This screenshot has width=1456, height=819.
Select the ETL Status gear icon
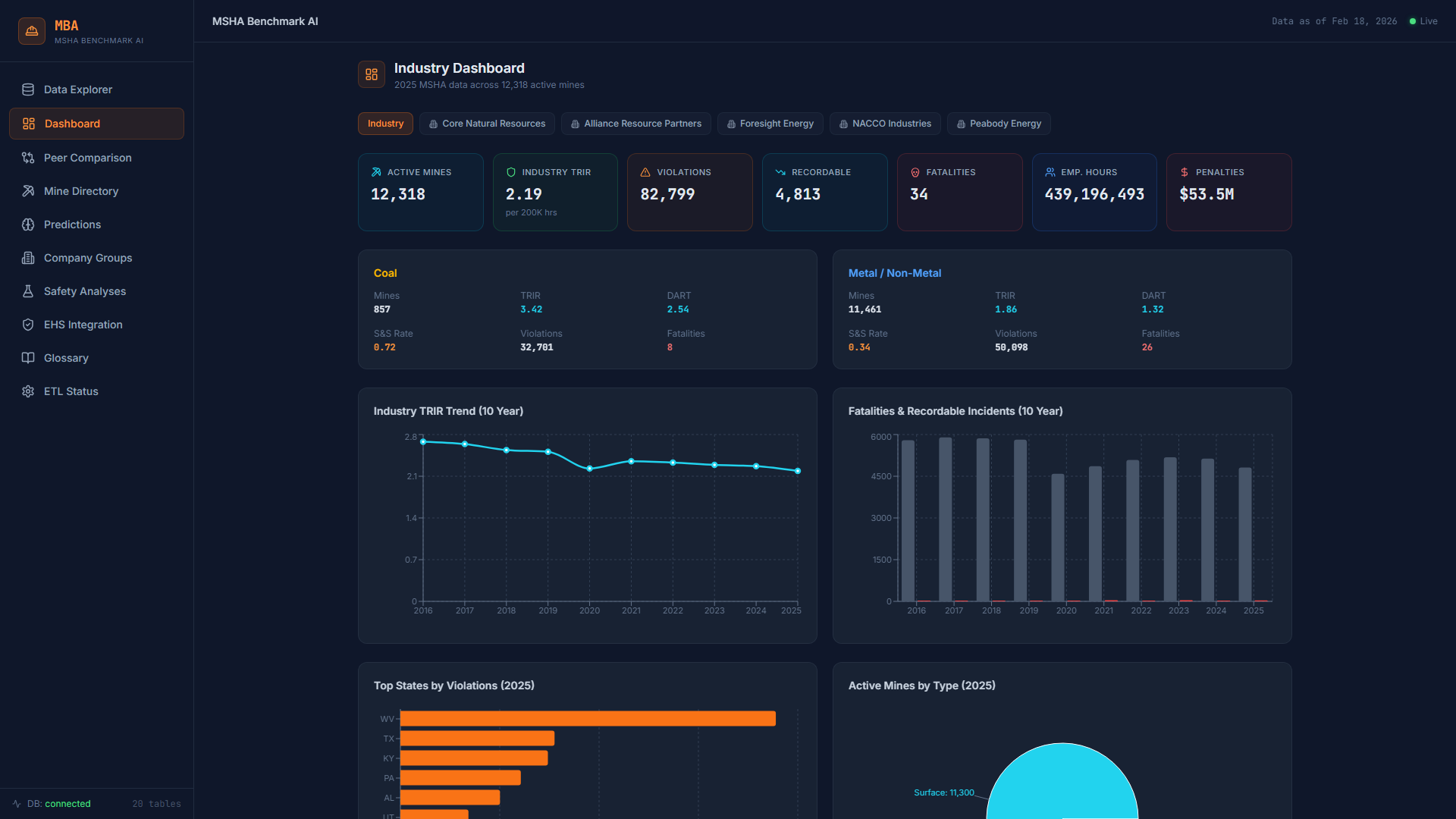pos(28,391)
